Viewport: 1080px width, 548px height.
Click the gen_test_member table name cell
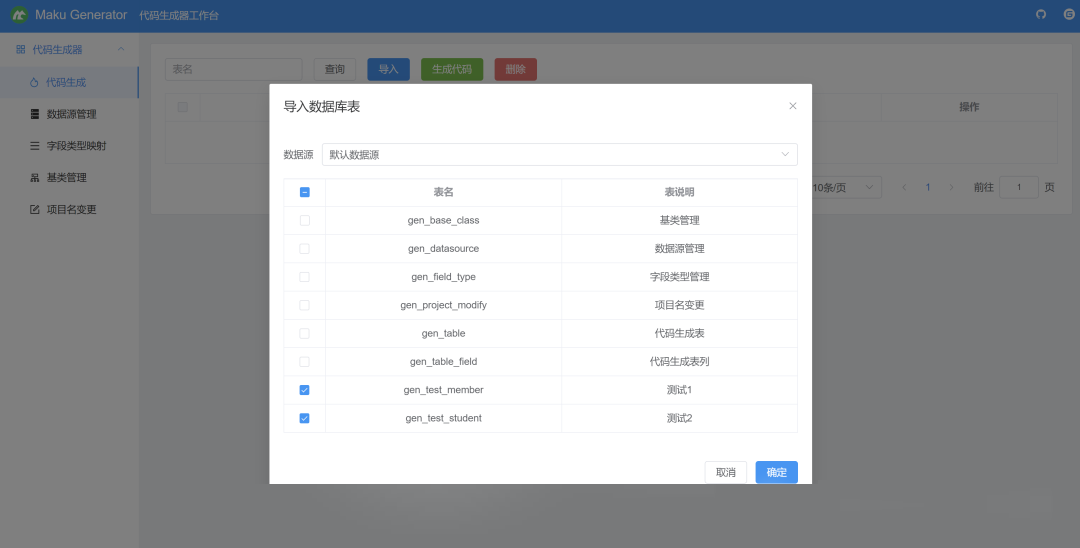coord(444,390)
